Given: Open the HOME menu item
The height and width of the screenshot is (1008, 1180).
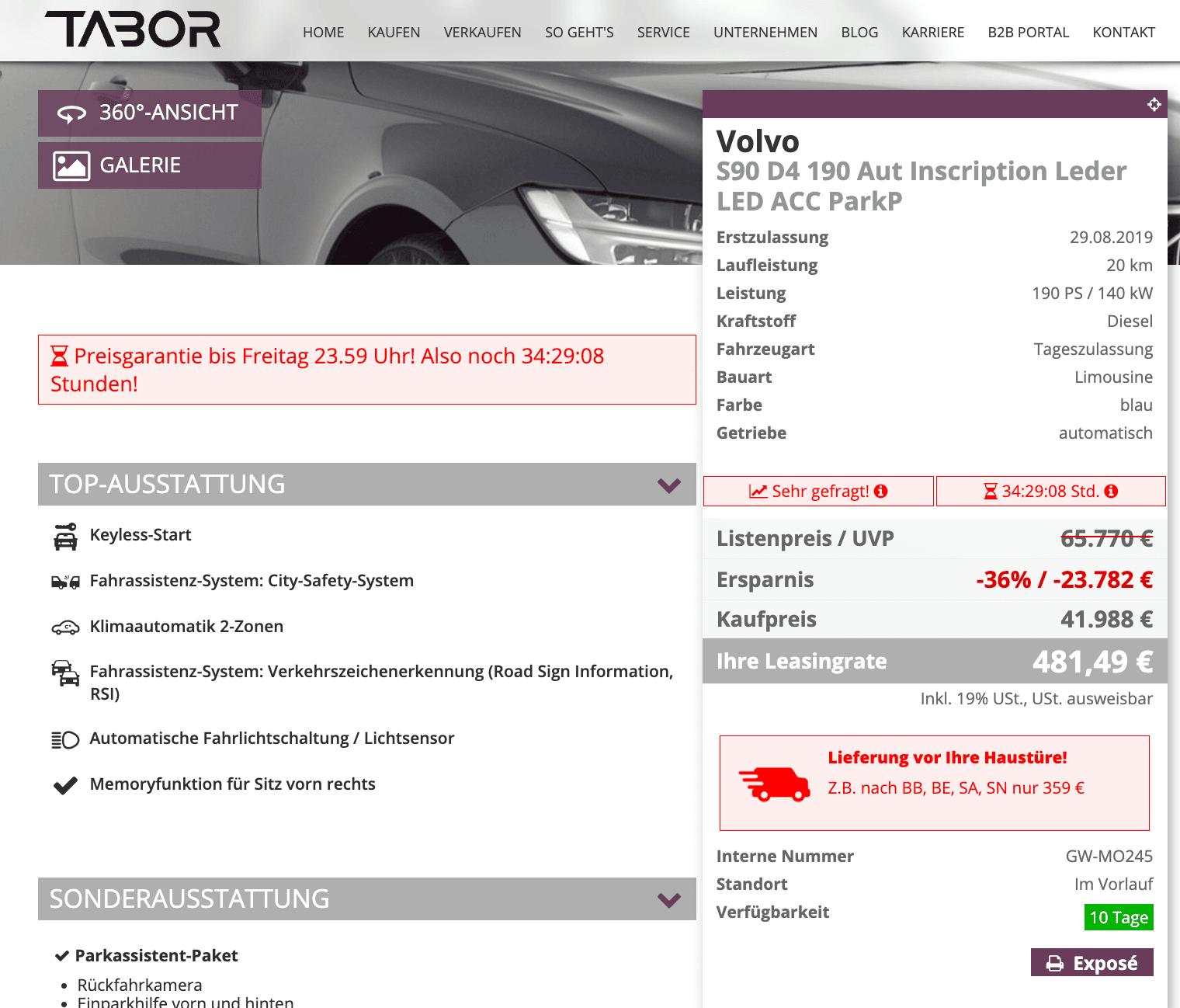Looking at the screenshot, I should pos(324,33).
